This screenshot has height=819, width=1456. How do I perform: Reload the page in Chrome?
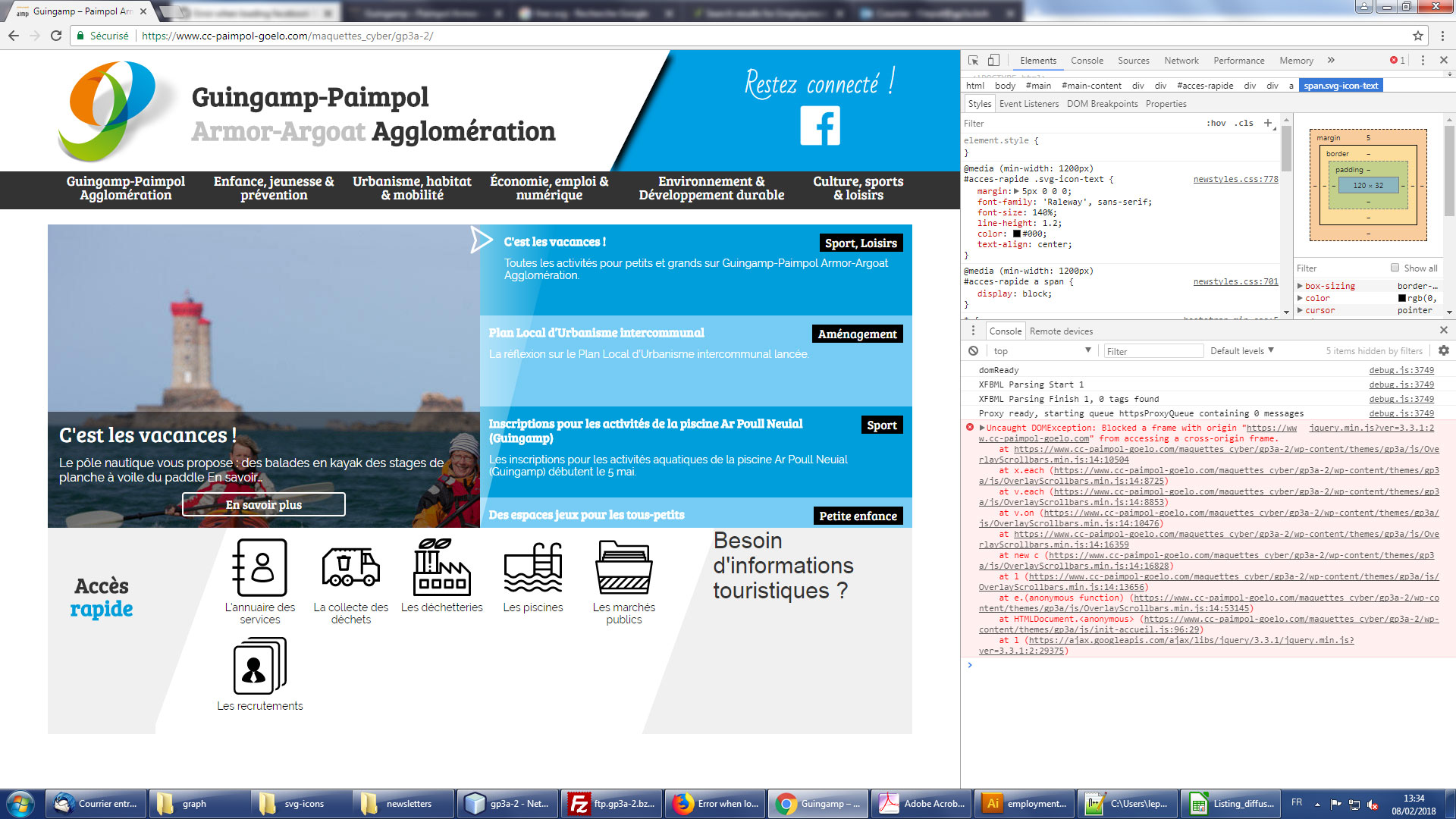coord(56,36)
